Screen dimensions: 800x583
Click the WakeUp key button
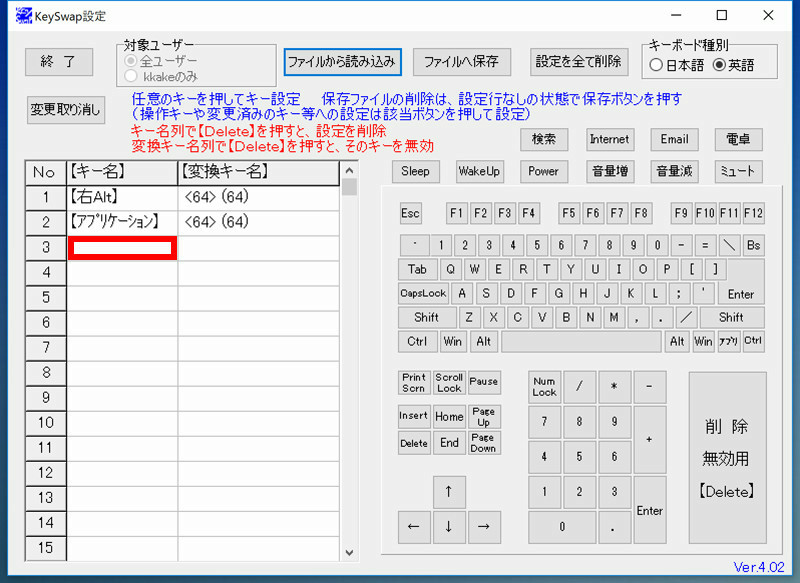coord(479,171)
